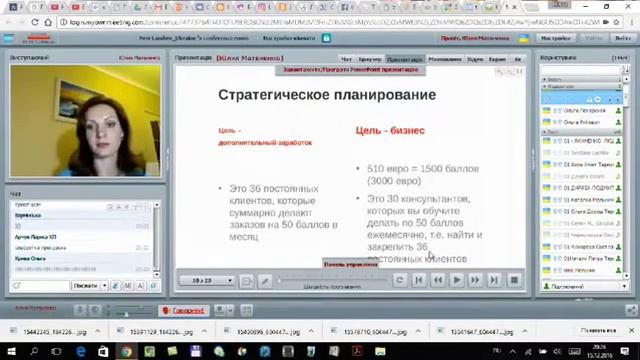Click the chat message input field
The height and width of the screenshot is (360, 640).
[40, 285]
